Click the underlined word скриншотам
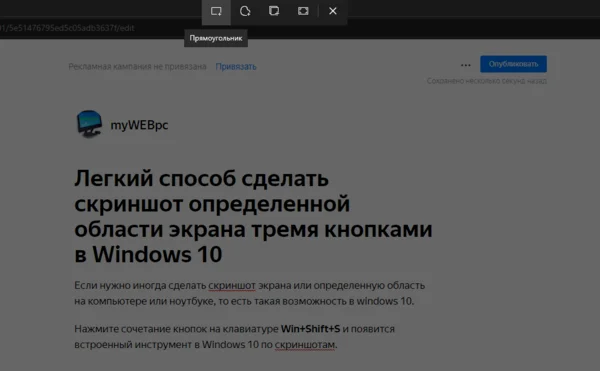 click(305, 345)
